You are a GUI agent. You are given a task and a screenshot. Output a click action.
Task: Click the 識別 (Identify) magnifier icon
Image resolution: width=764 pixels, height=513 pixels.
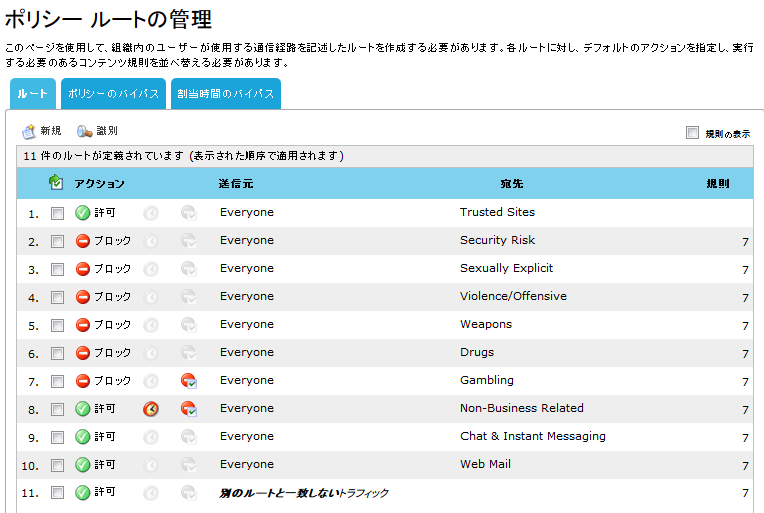coord(84,131)
